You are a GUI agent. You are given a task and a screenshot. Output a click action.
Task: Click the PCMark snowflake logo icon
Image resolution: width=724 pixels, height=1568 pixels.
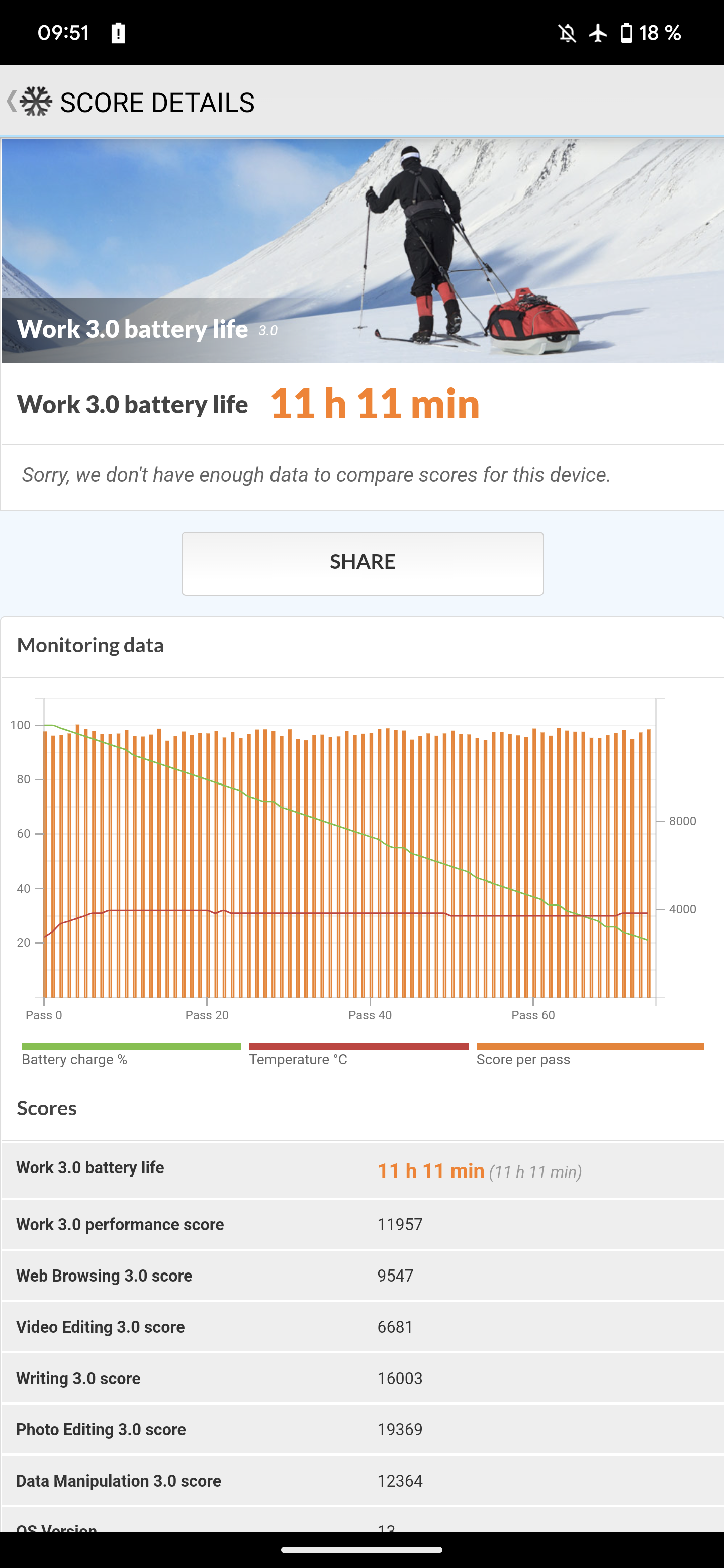(36, 102)
